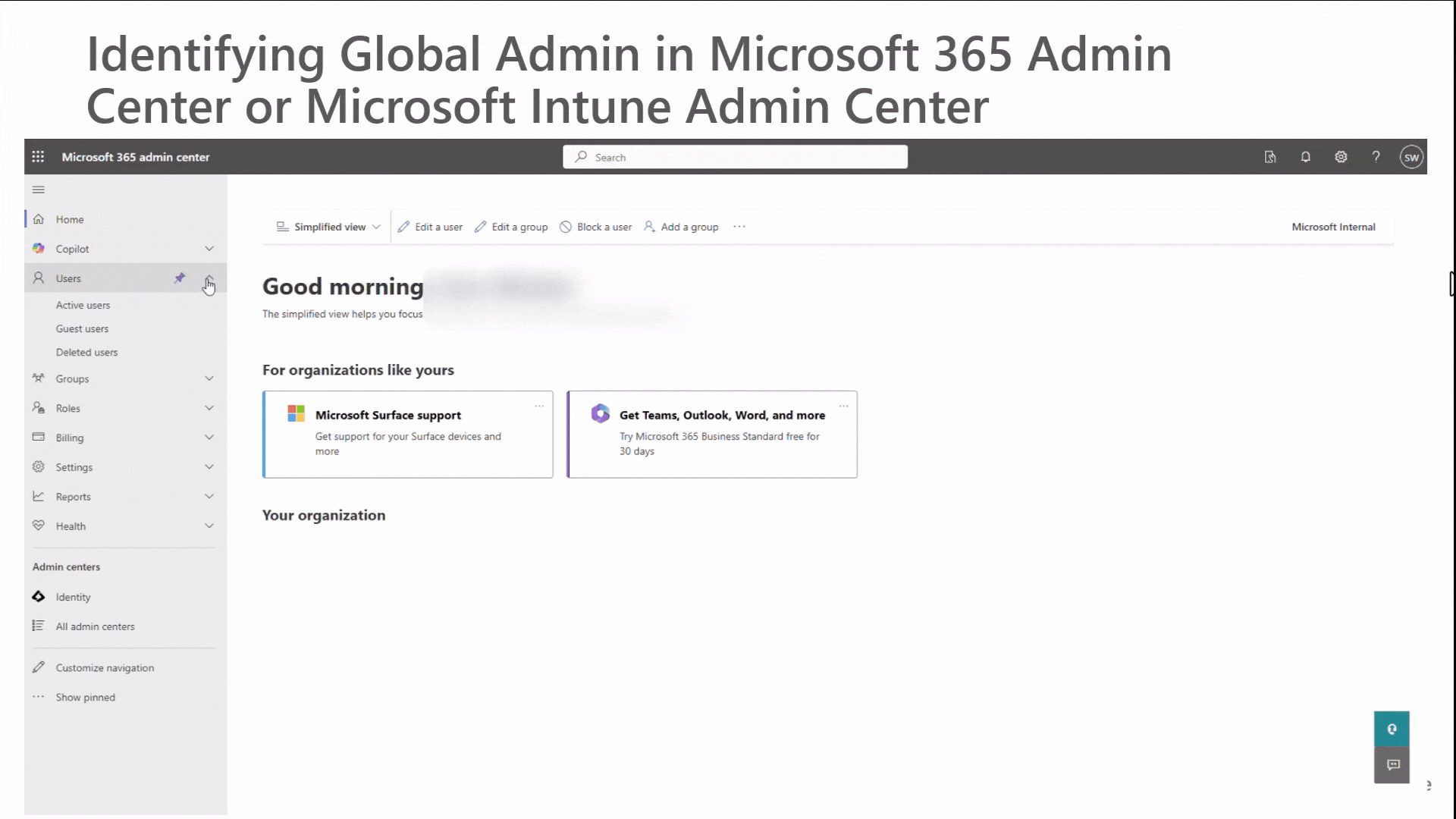Click Edit a user
This screenshot has height=819, width=1456.
(x=430, y=227)
